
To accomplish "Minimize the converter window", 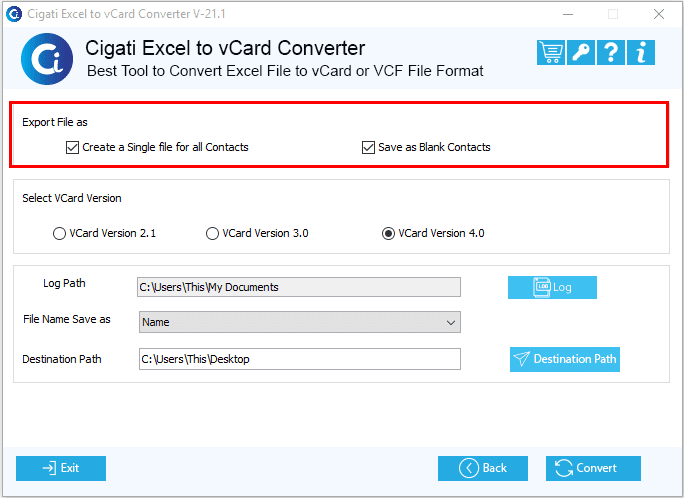I will (568, 14).
